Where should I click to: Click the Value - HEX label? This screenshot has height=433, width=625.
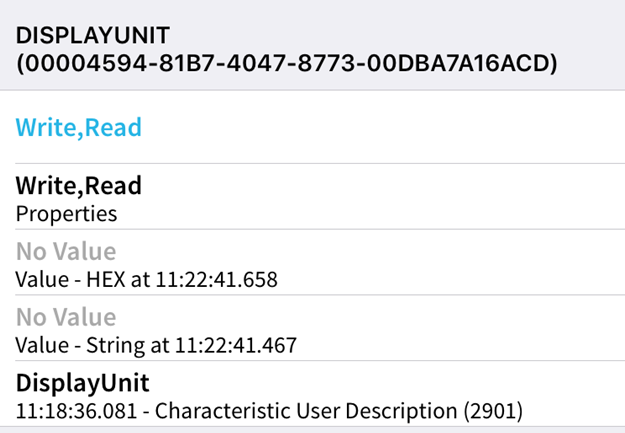[x=71, y=279]
